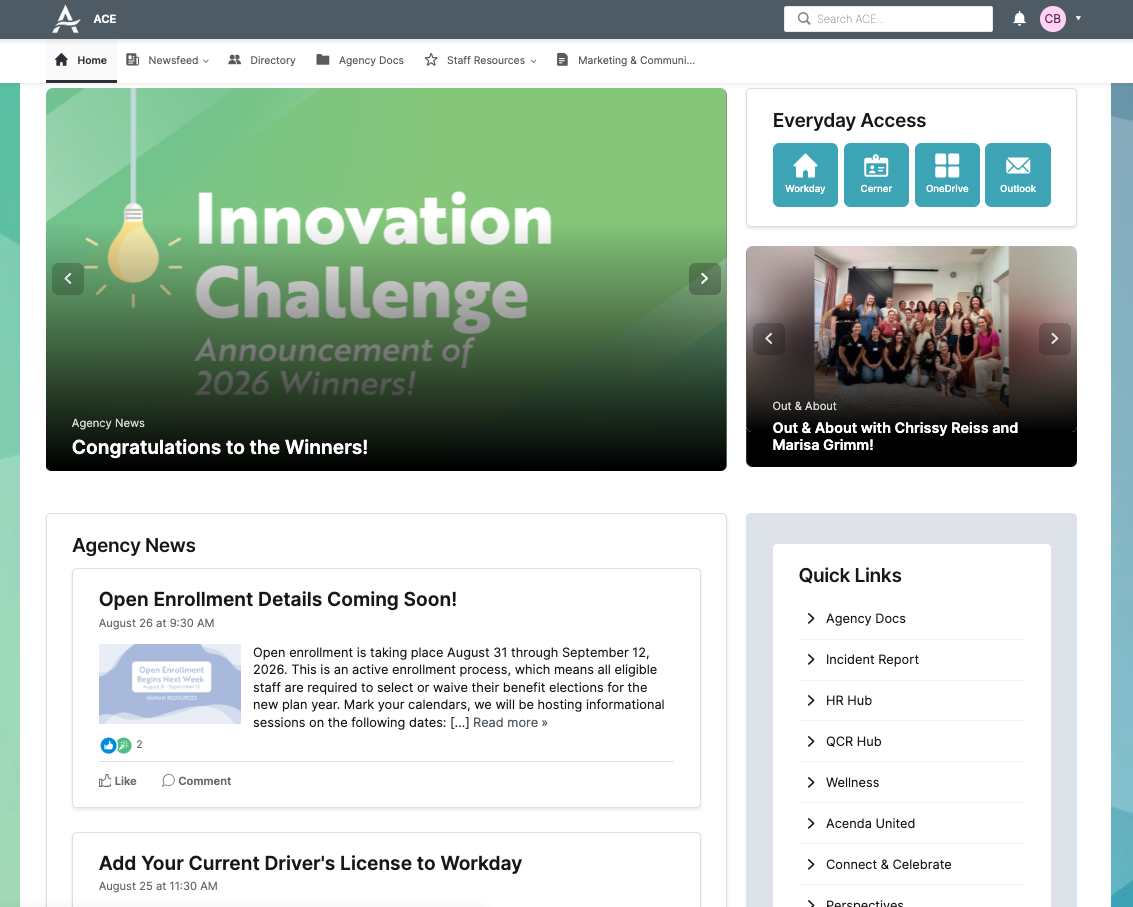Open the HR Hub quick link
The height and width of the screenshot is (907, 1133).
(x=849, y=700)
